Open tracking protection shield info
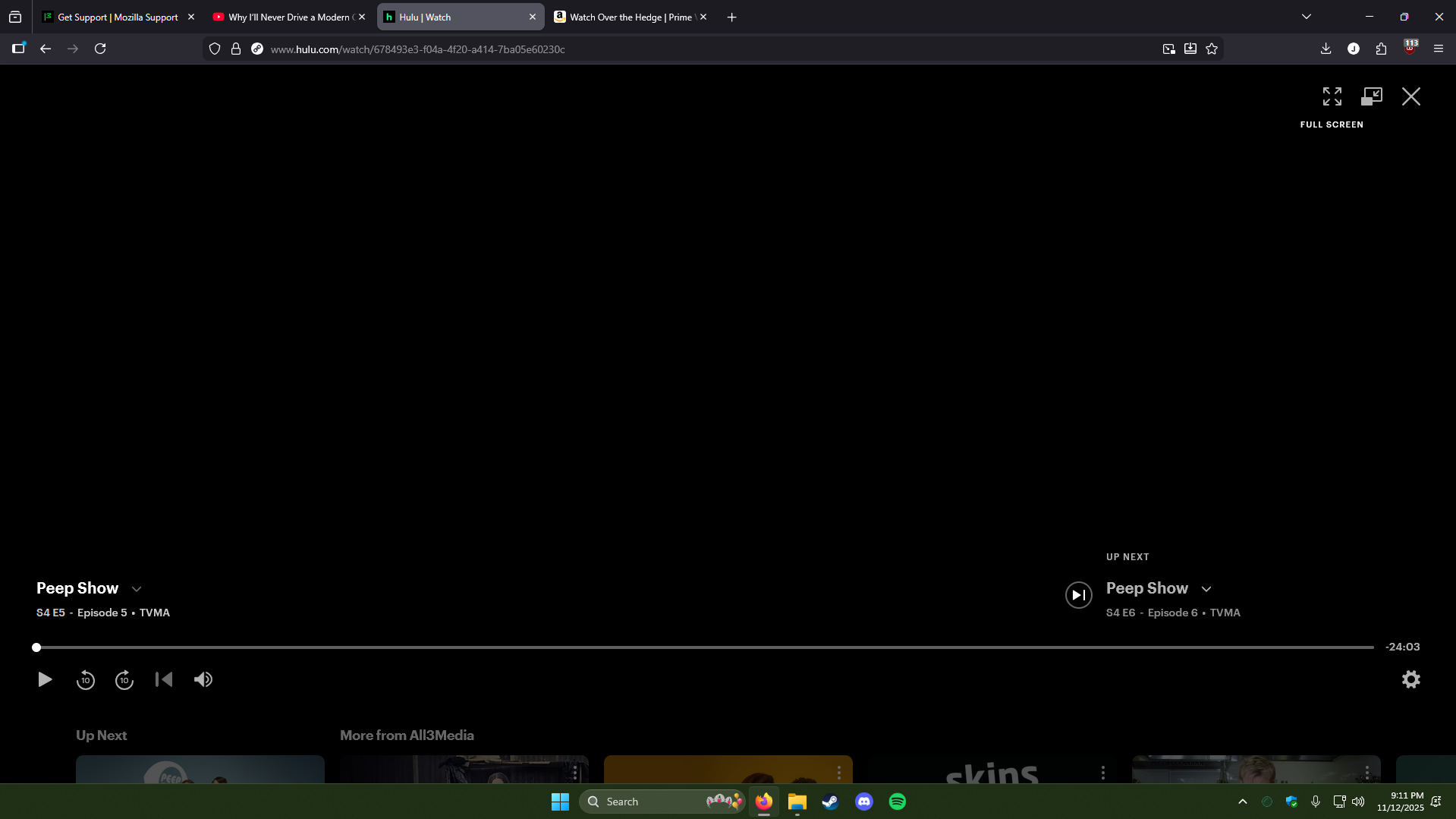1456x819 pixels. coord(215,49)
